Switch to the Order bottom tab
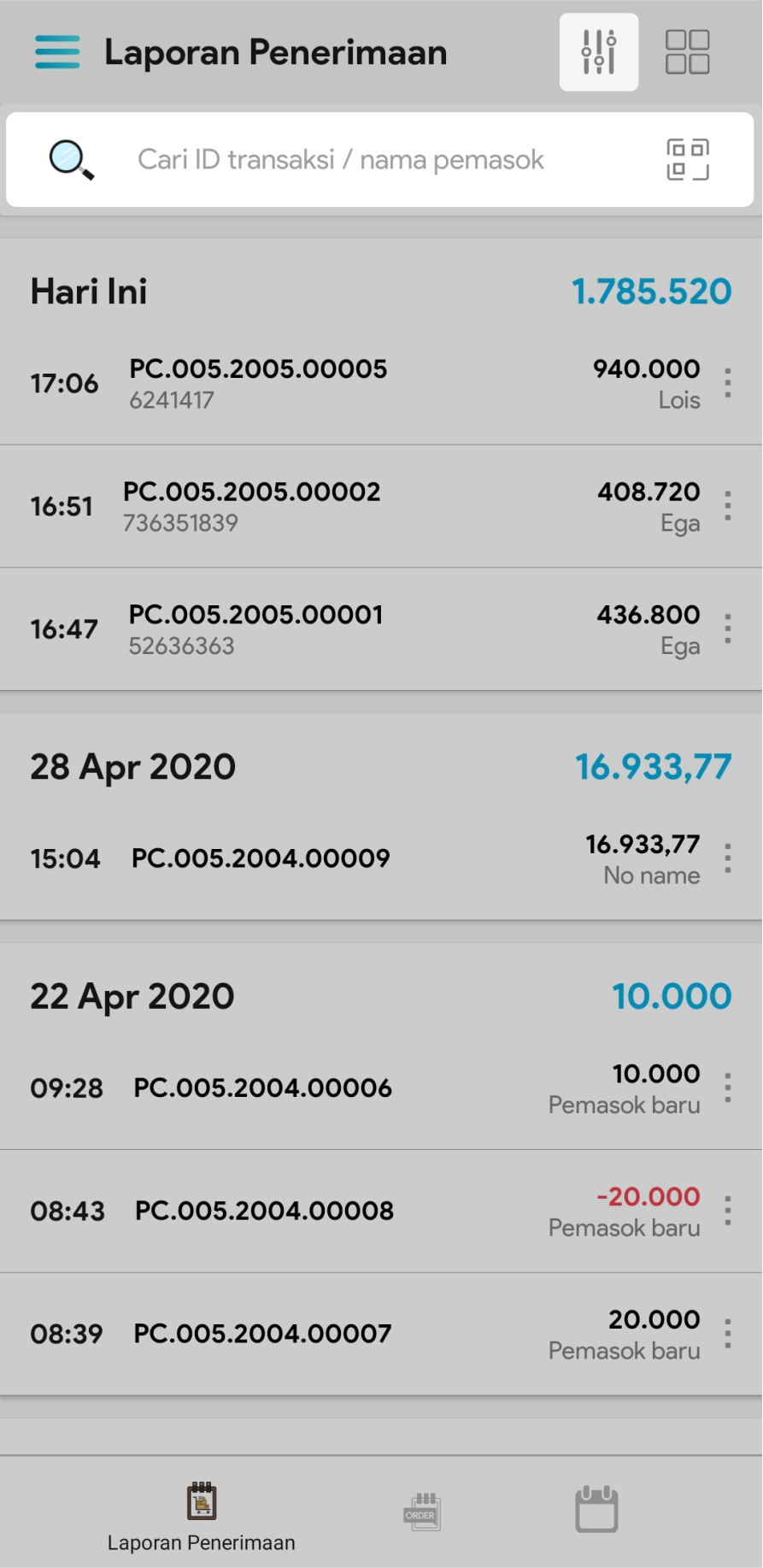763x1568 pixels. pos(422,1512)
